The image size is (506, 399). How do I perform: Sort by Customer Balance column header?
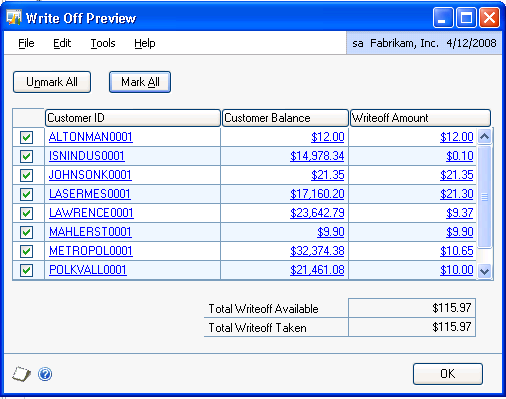tap(285, 118)
